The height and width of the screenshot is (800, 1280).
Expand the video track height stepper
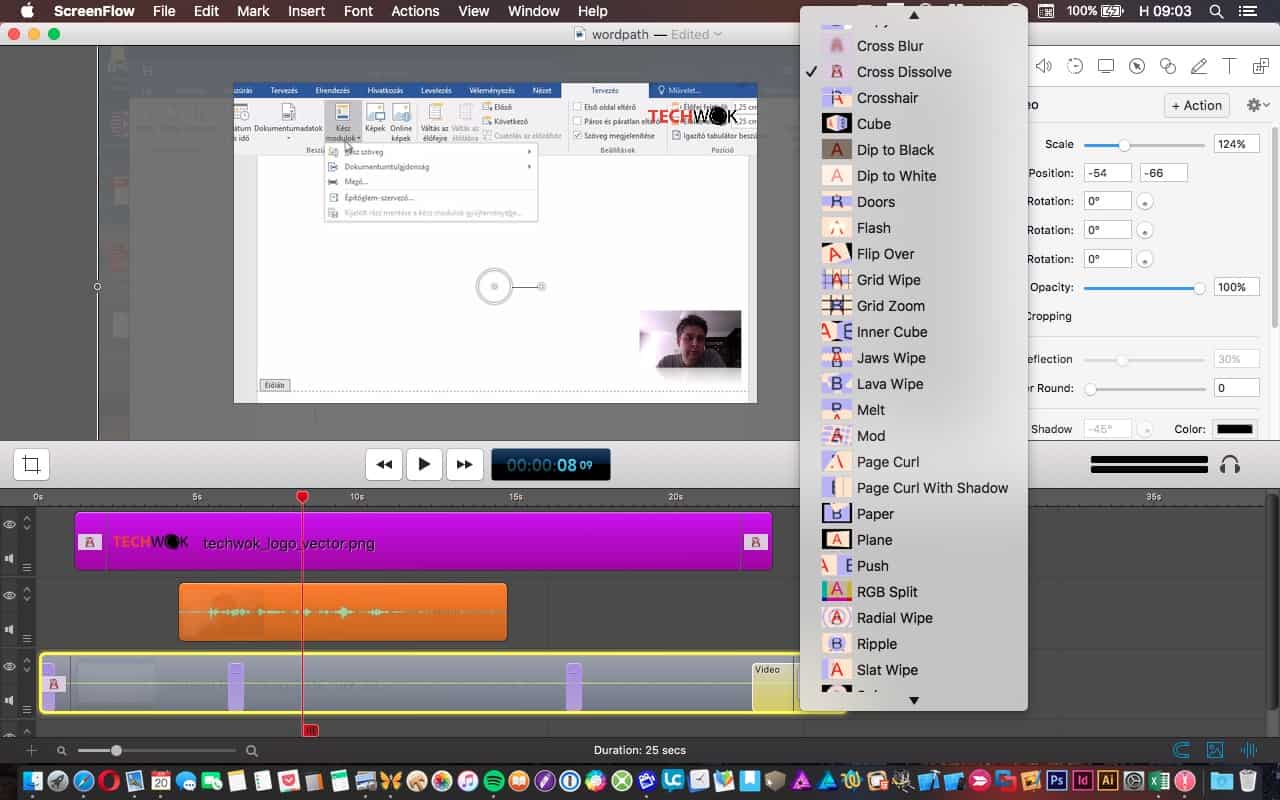click(27, 666)
